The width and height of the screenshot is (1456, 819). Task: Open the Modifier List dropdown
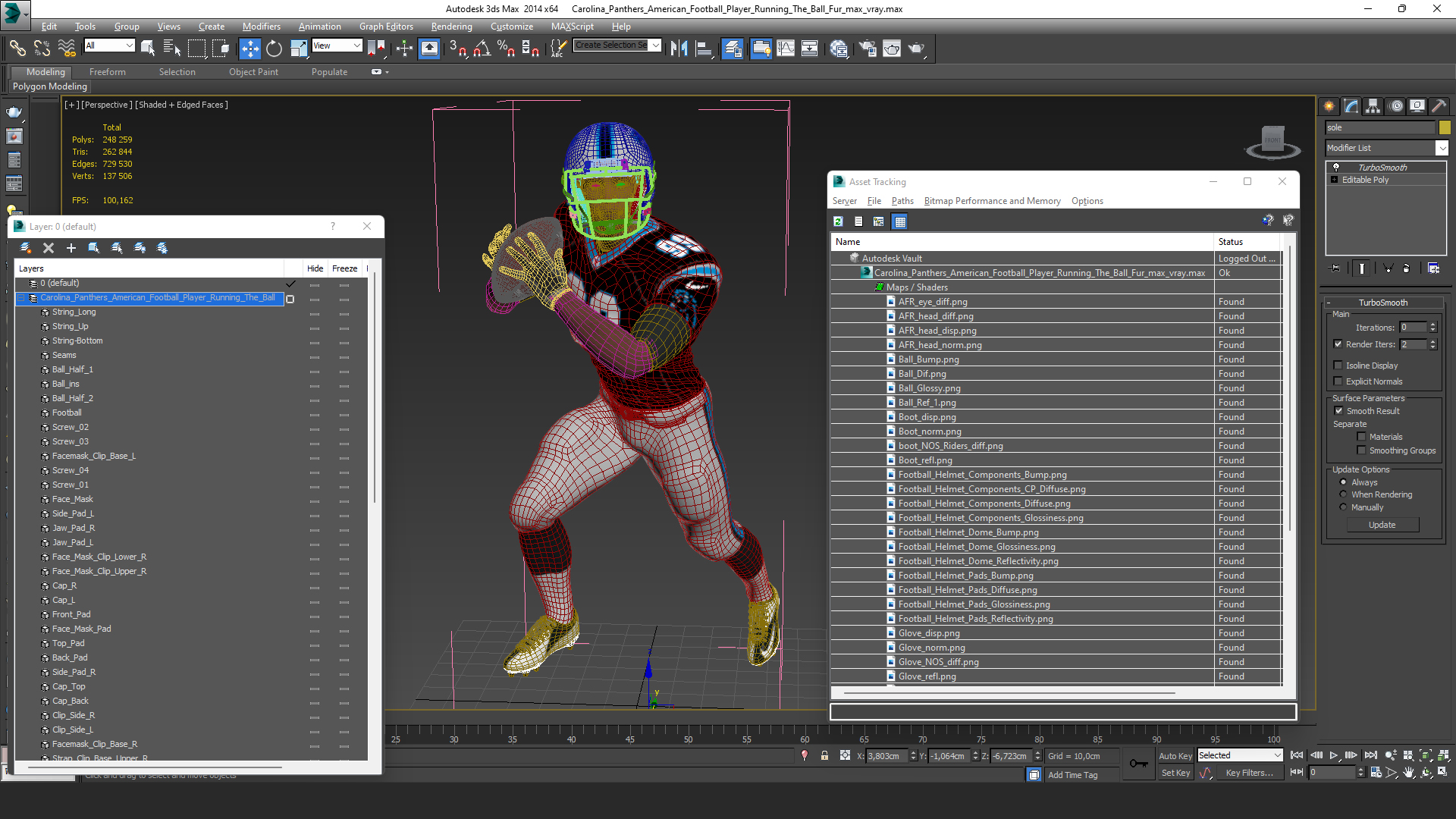point(1442,148)
